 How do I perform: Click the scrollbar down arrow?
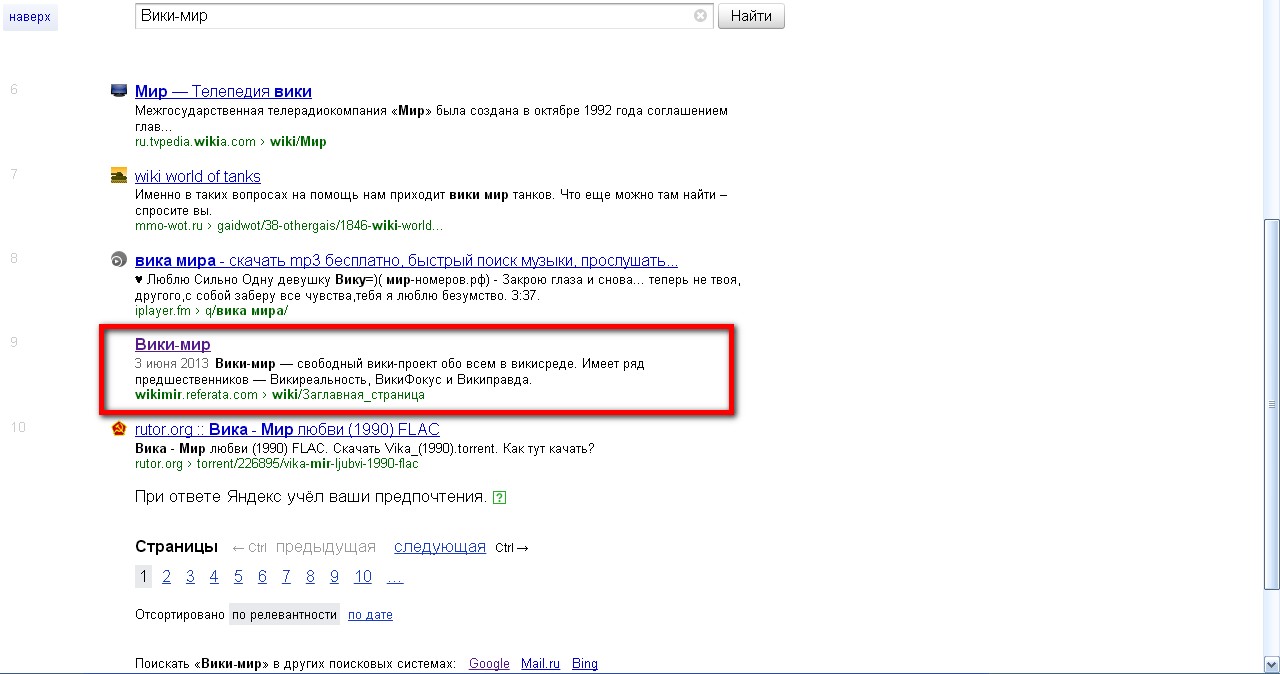coord(1272,666)
